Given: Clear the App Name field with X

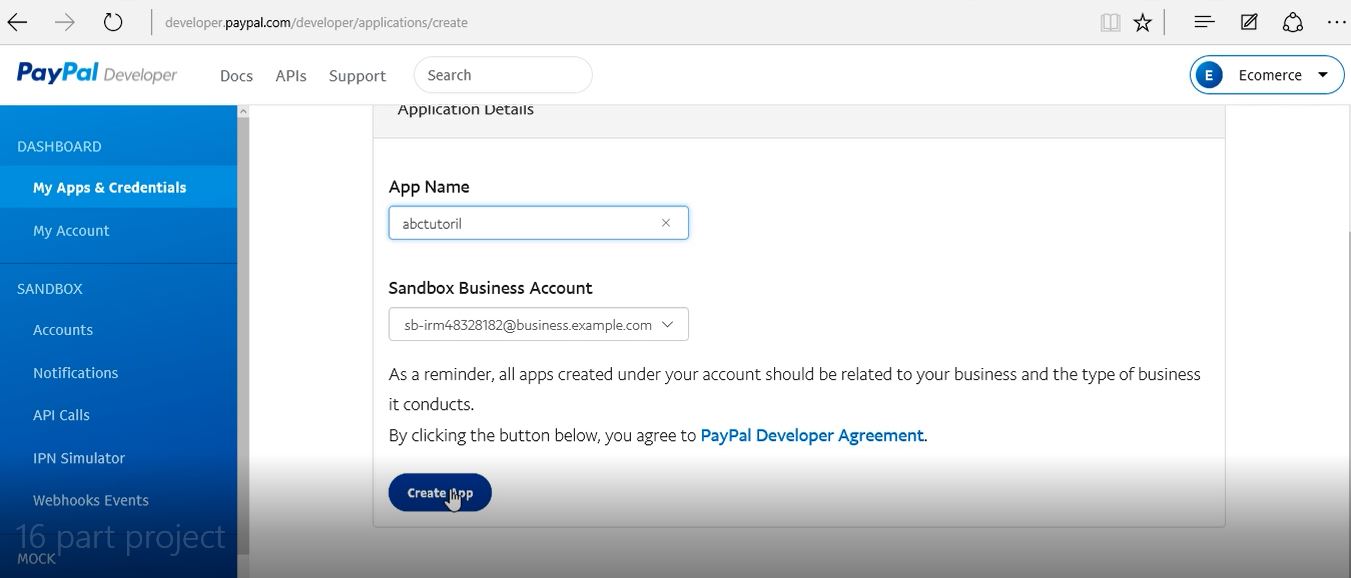Looking at the screenshot, I should pos(666,223).
